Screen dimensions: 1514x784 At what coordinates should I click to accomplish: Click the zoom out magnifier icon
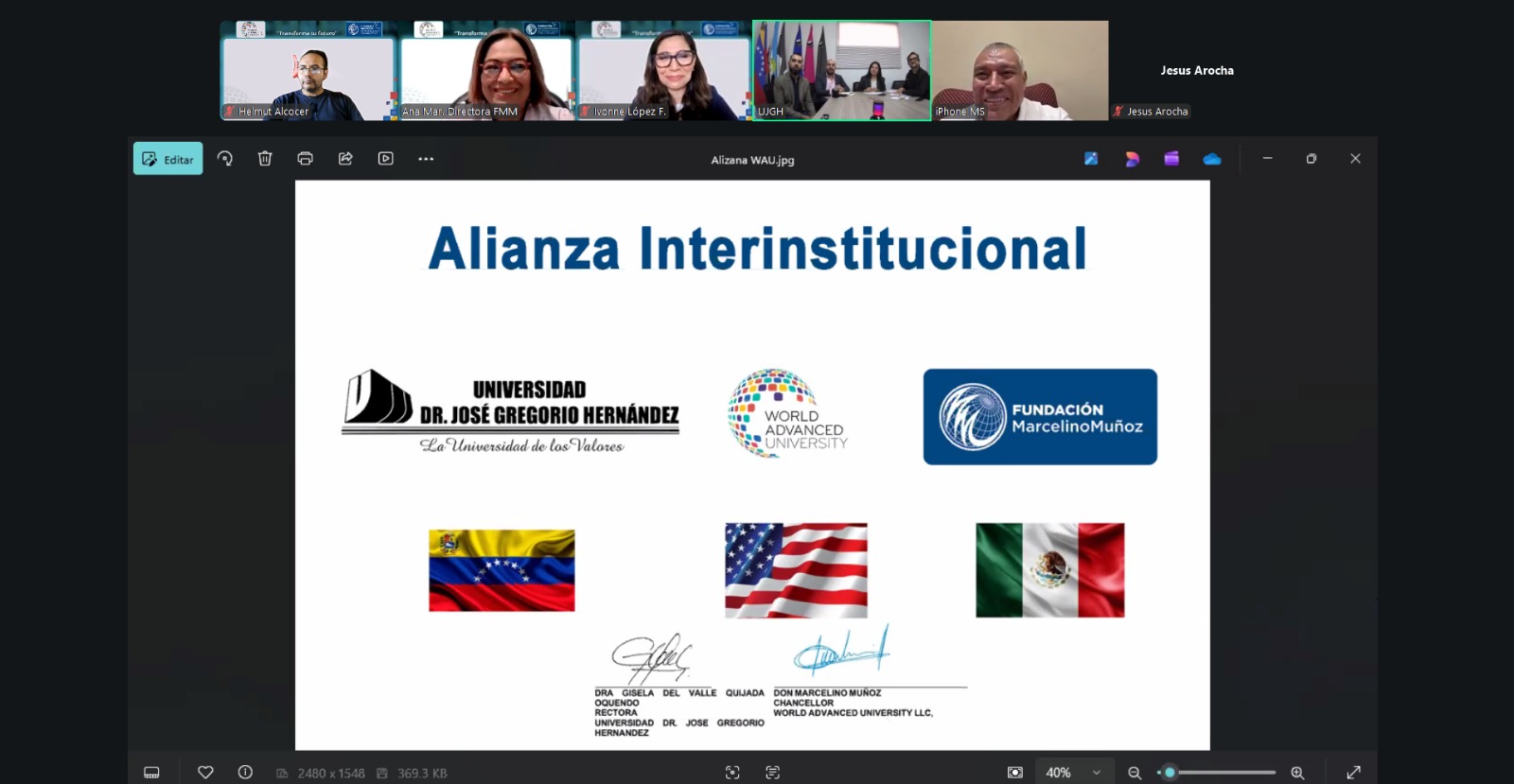pyautogui.click(x=1135, y=773)
